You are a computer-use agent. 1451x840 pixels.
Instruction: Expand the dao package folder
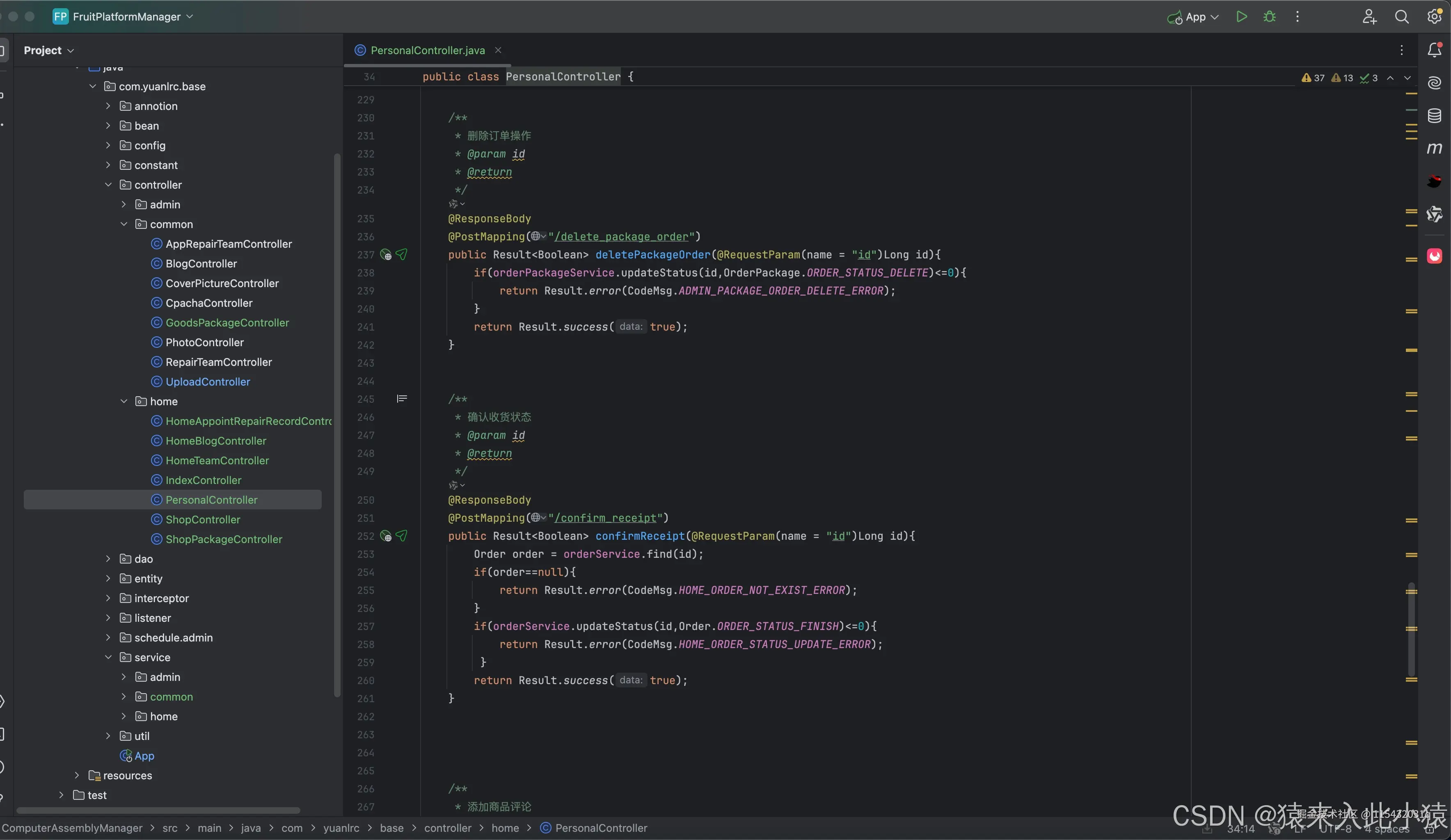point(108,559)
